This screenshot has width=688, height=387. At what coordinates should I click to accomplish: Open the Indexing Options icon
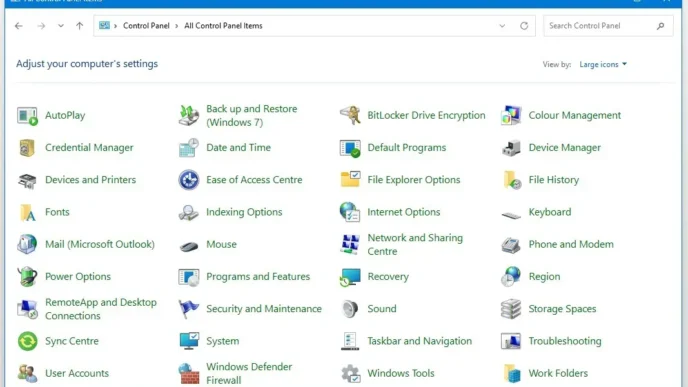pos(189,212)
